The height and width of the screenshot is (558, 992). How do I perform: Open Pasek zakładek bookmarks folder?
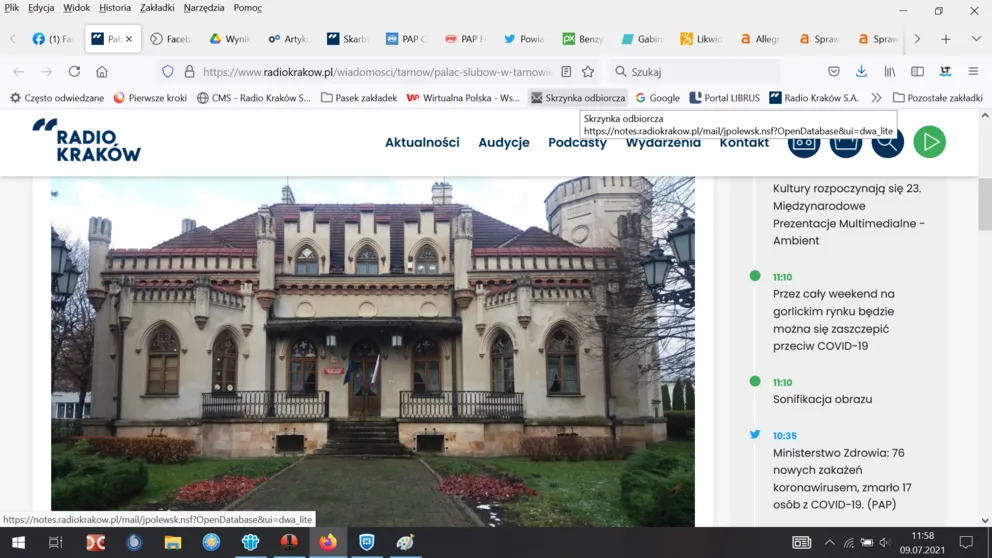359,97
